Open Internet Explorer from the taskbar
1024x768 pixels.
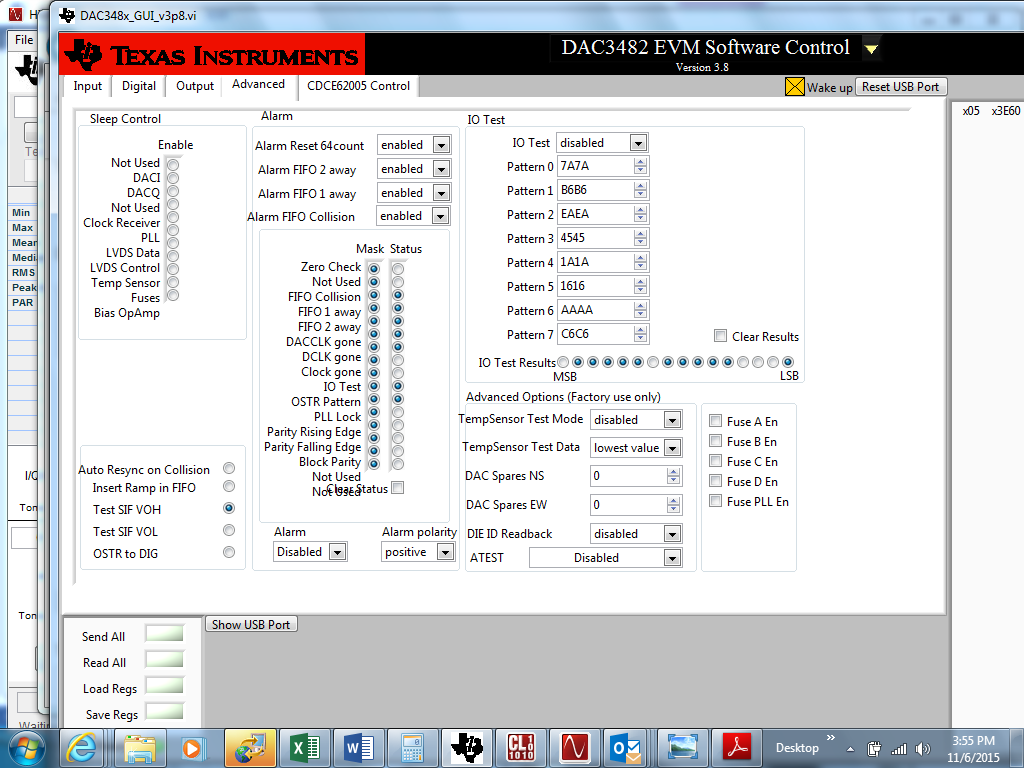82,748
